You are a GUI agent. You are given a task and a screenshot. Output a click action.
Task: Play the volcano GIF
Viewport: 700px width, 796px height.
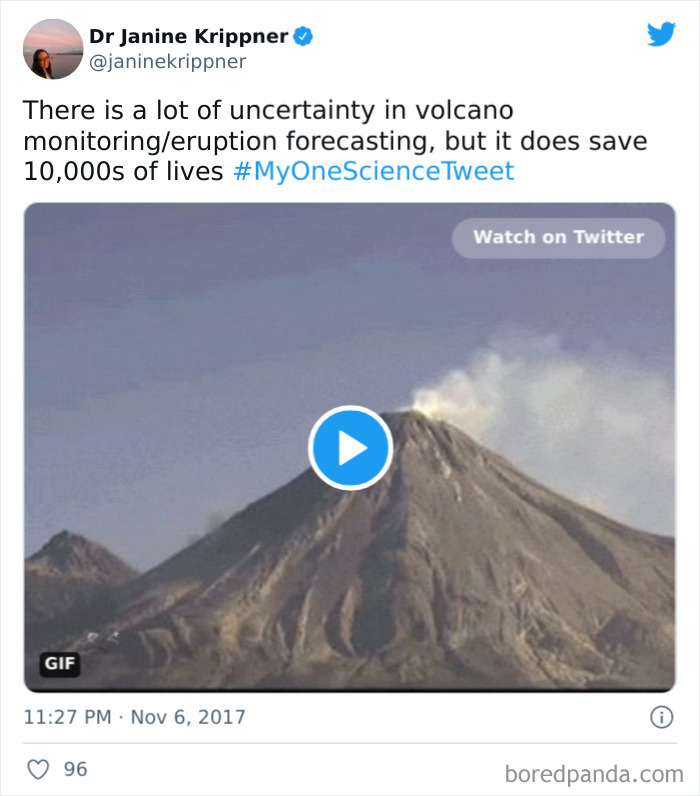coord(350,448)
